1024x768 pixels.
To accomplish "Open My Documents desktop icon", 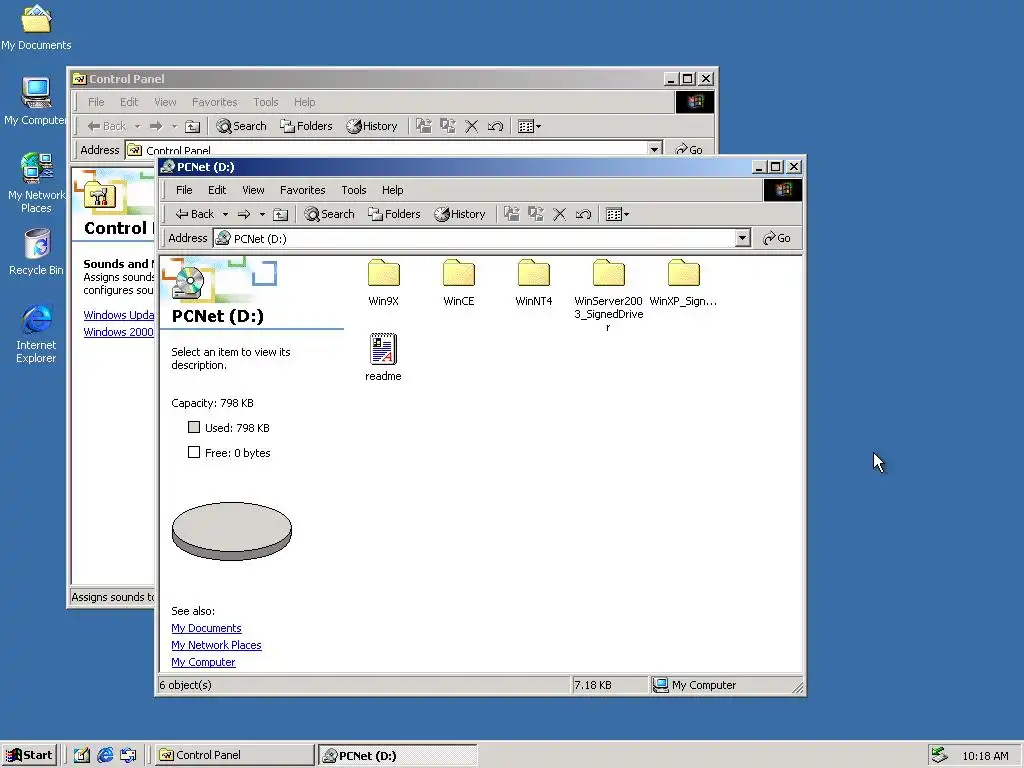I will tap(36, 28).
